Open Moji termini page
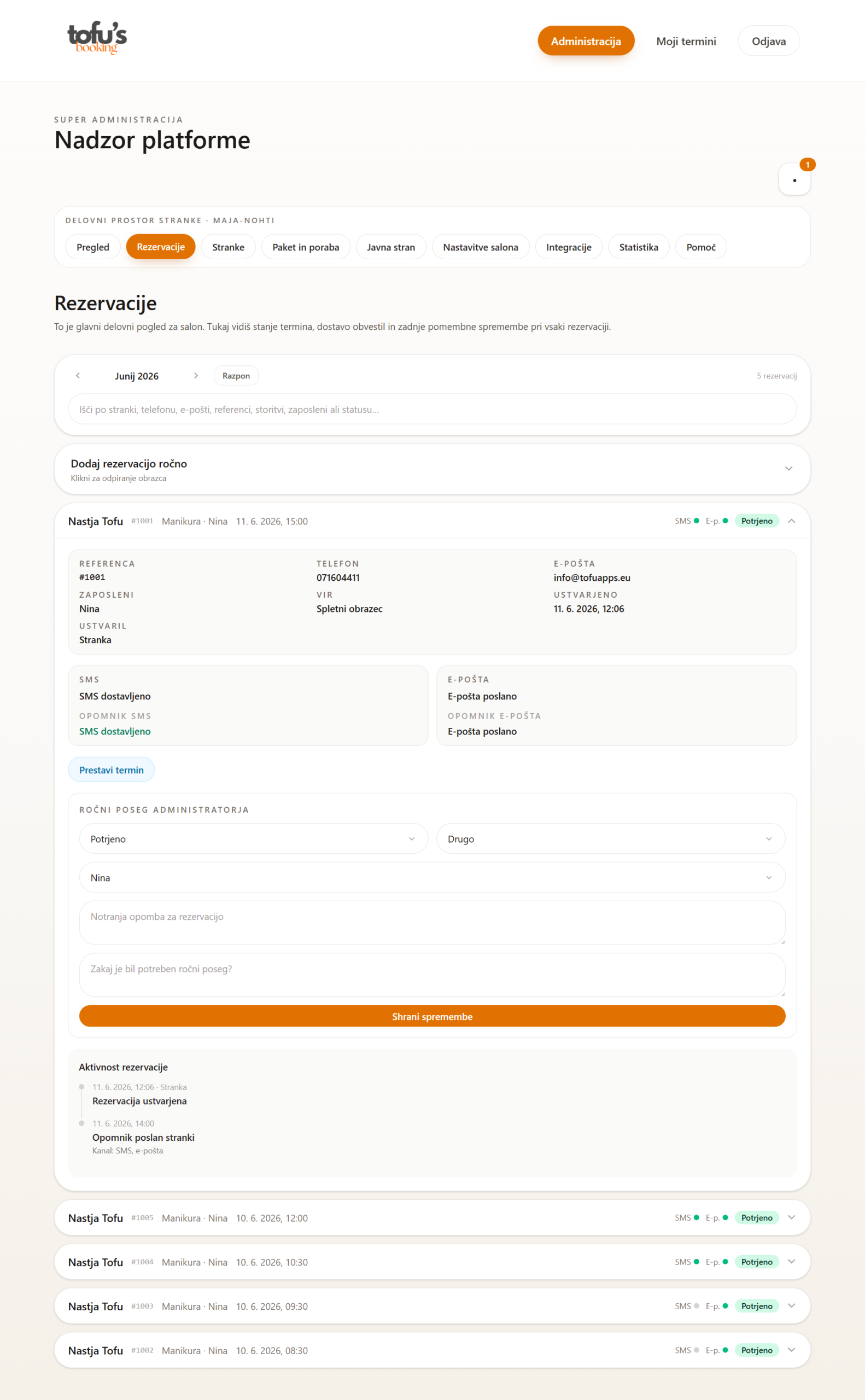Image resolution: width=865 pixels, height=1400 pixels. [x=686, y=40]
